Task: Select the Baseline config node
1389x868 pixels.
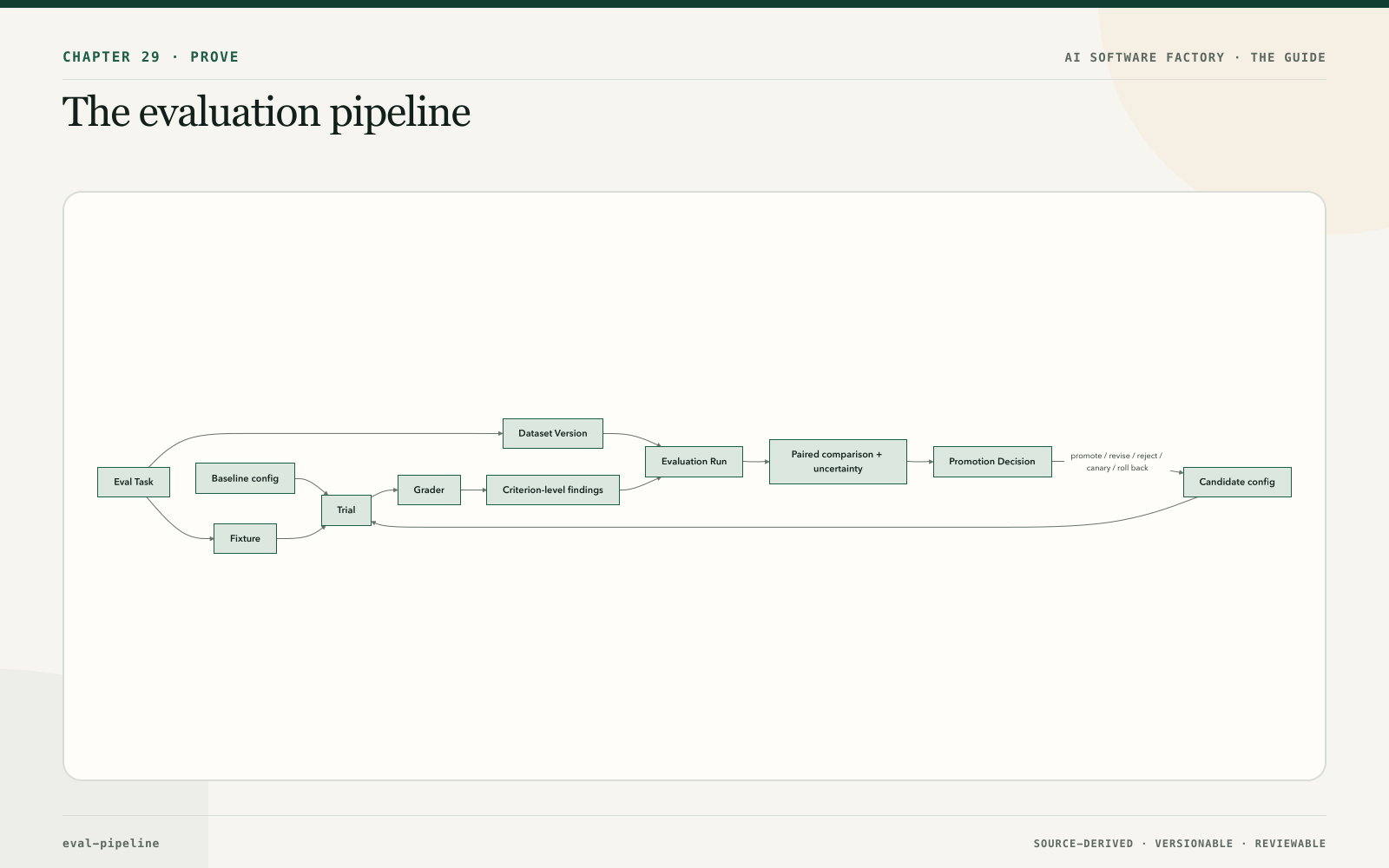Action: pyautogui.click(x=245, y=478)
